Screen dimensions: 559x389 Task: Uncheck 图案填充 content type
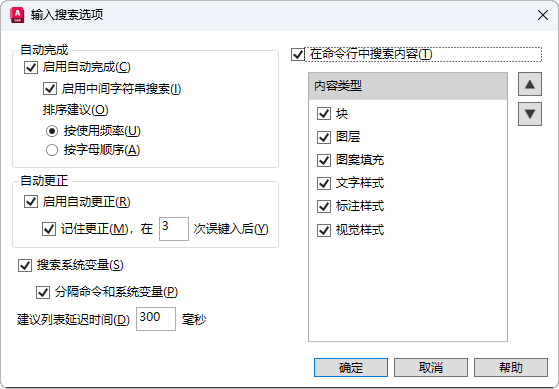pyautogui.click(x=324, y=160)
